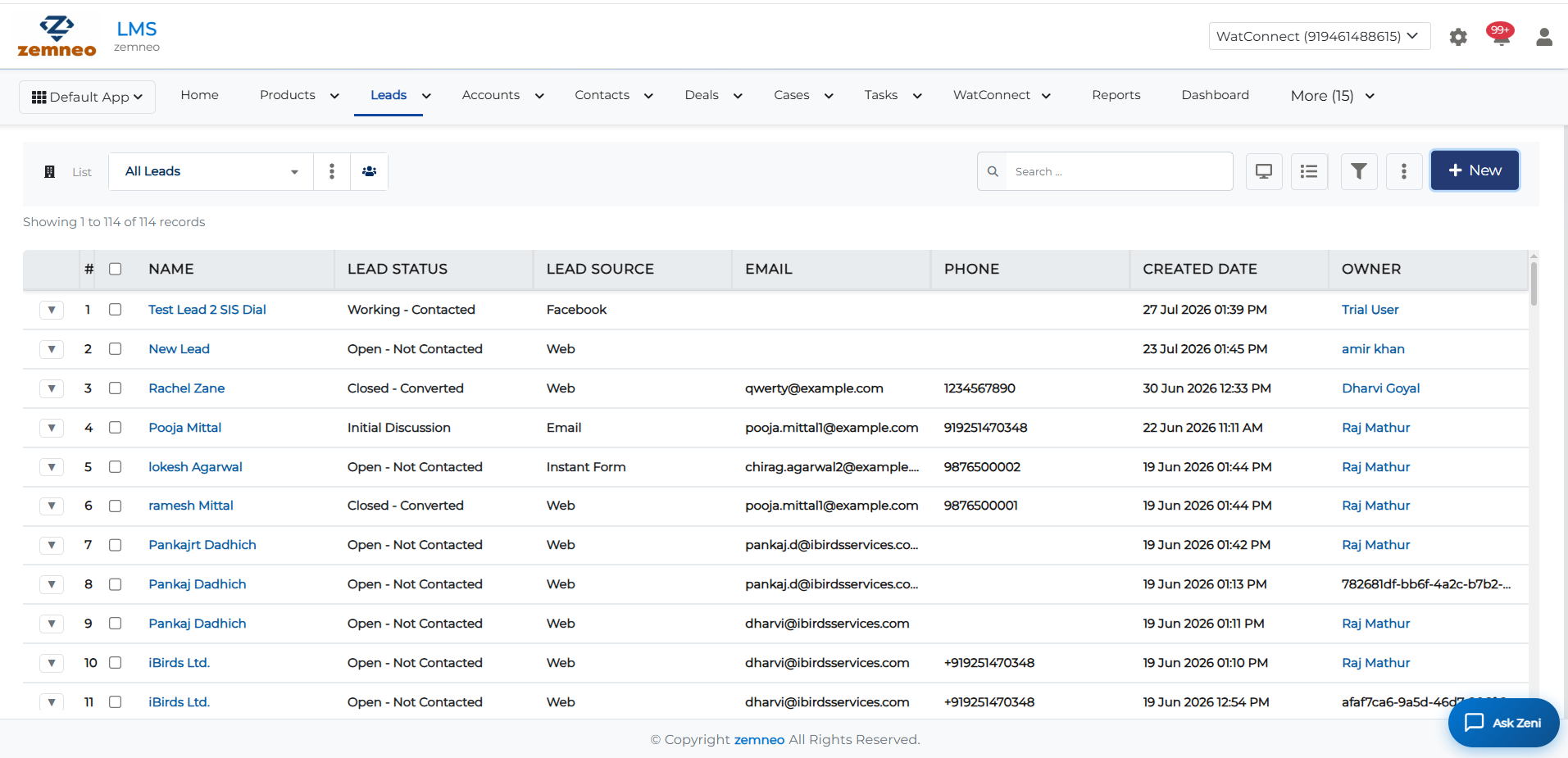The image size is (1568, 758).
Task: Go to the Home tab
Action: coord(199,95)
